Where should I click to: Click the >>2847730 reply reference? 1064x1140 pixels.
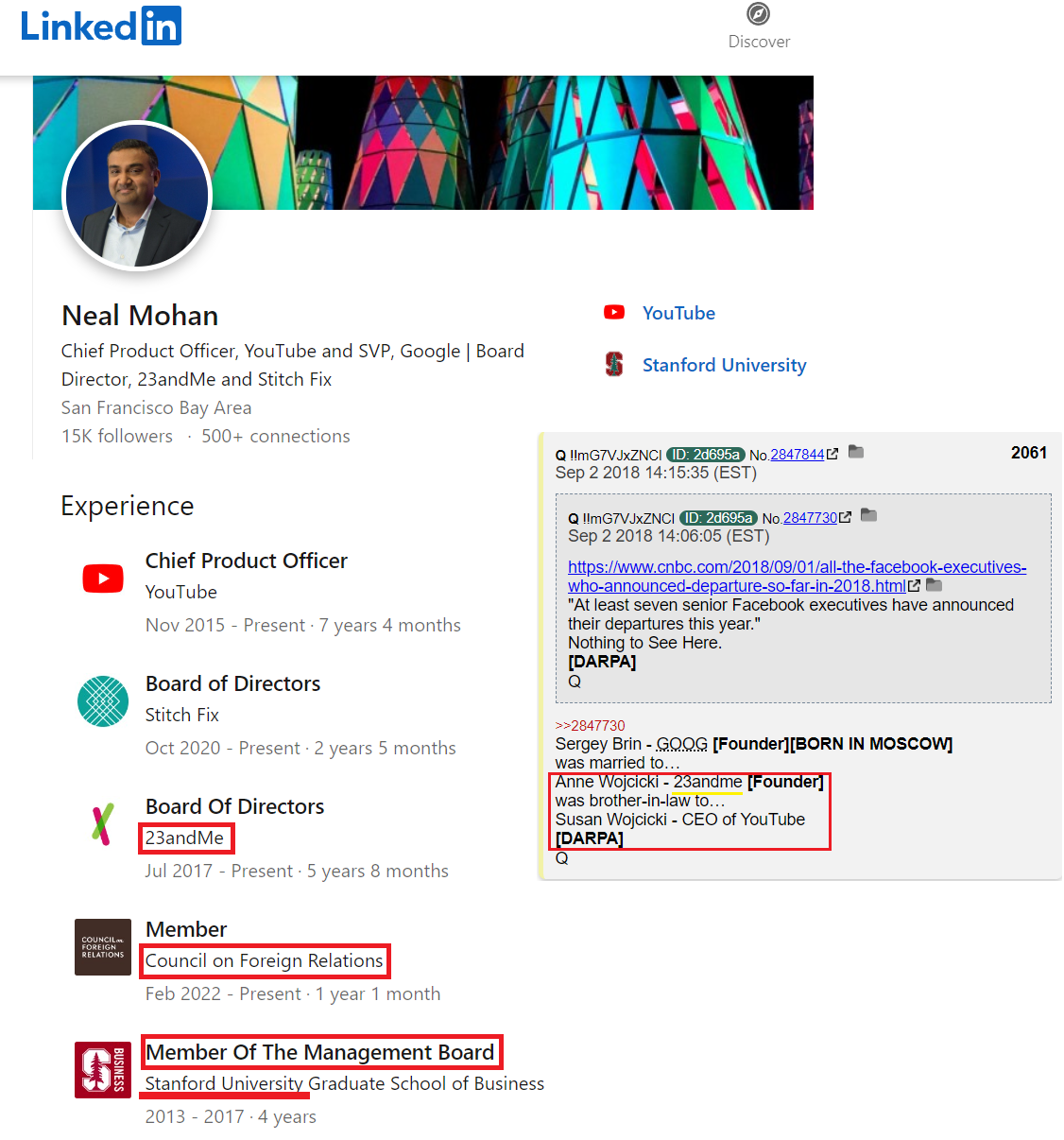tap(591, 726)
